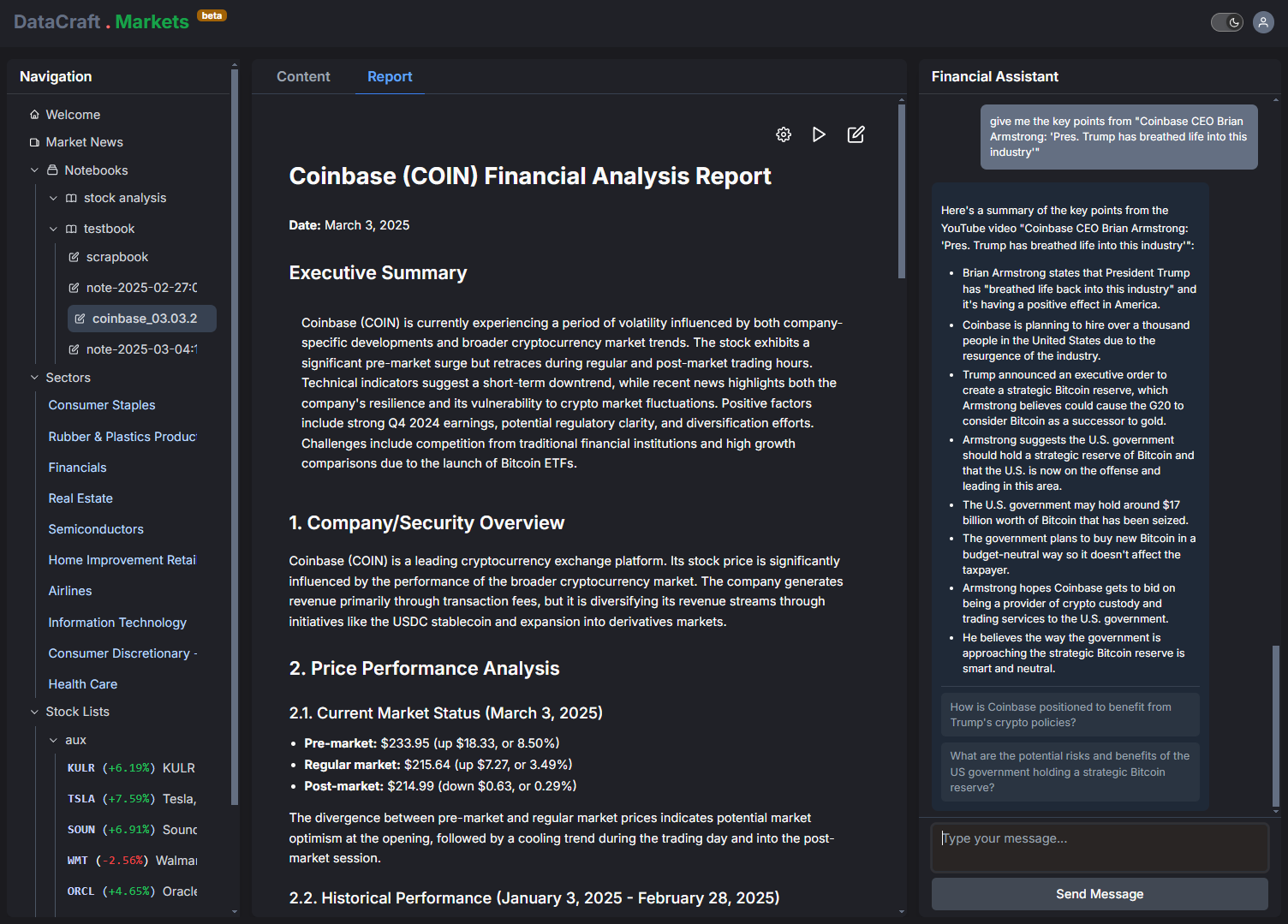
Task: Click the Send Message button
Action: click(1100, 894)
